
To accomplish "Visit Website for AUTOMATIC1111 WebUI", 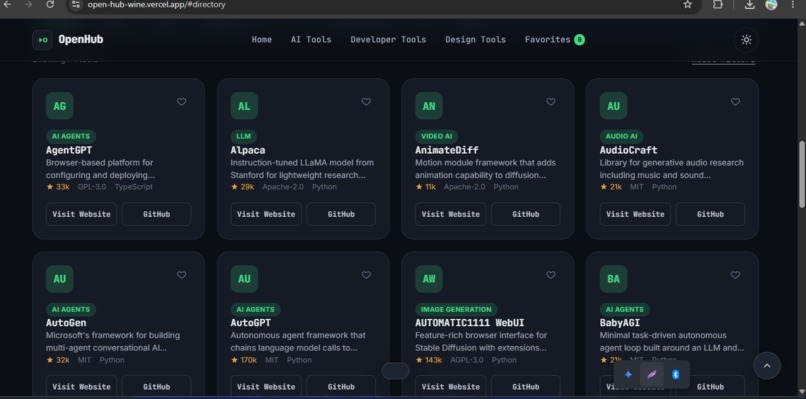I will [x=450, y=387].
